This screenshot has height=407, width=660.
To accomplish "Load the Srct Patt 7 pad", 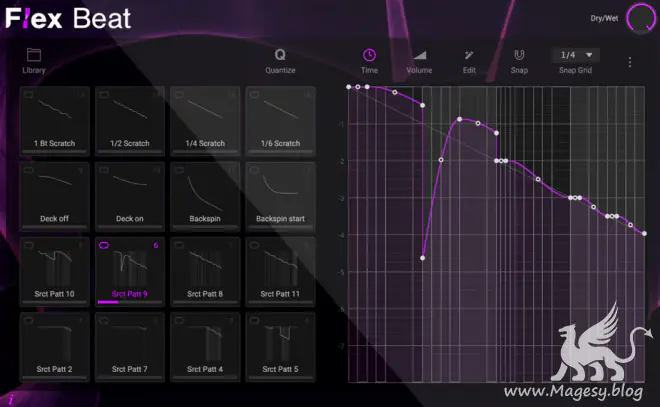I will point(130,347).
